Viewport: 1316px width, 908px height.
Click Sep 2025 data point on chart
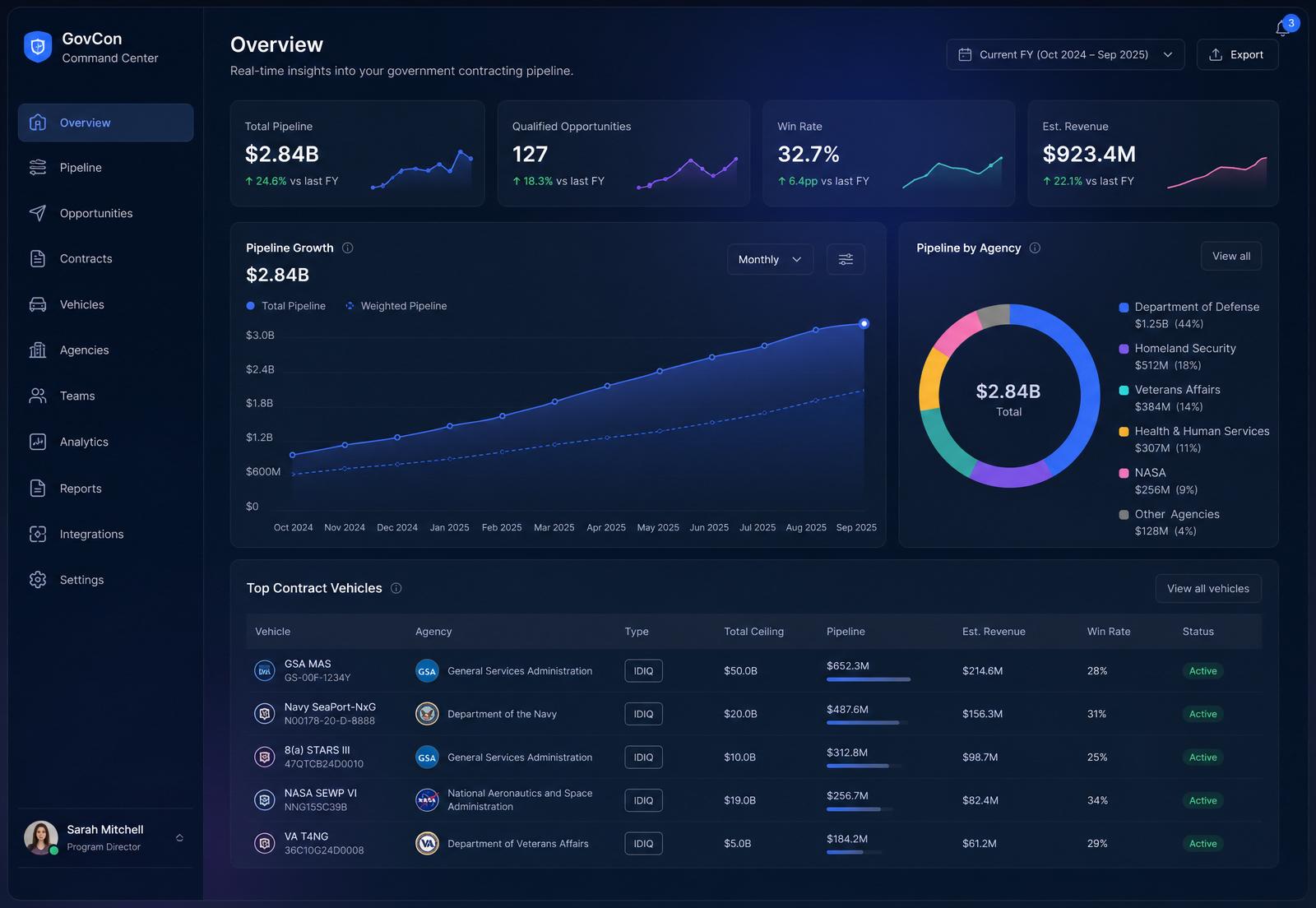(864, 323)
